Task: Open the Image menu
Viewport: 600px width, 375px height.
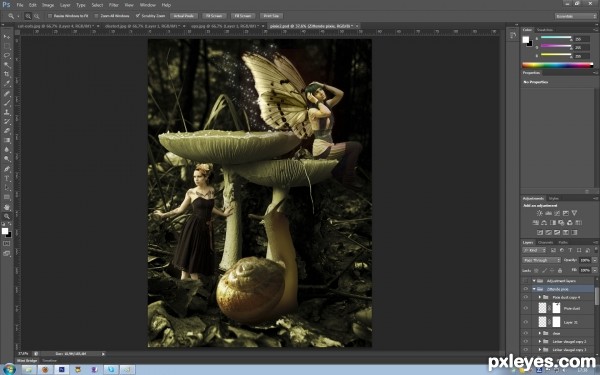Action: (48, 5)
